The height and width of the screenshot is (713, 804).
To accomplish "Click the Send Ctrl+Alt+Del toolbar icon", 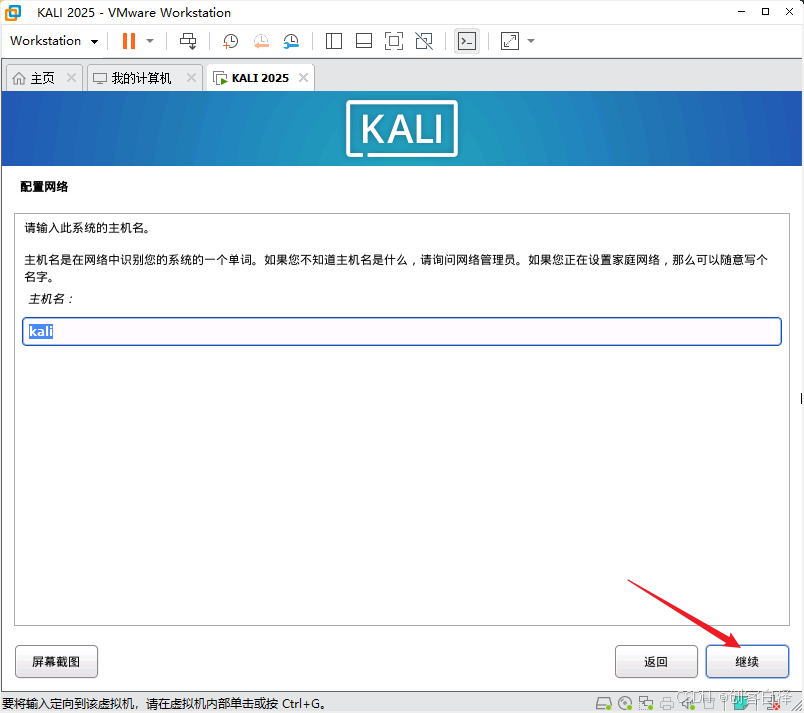I will coord(188,41).
